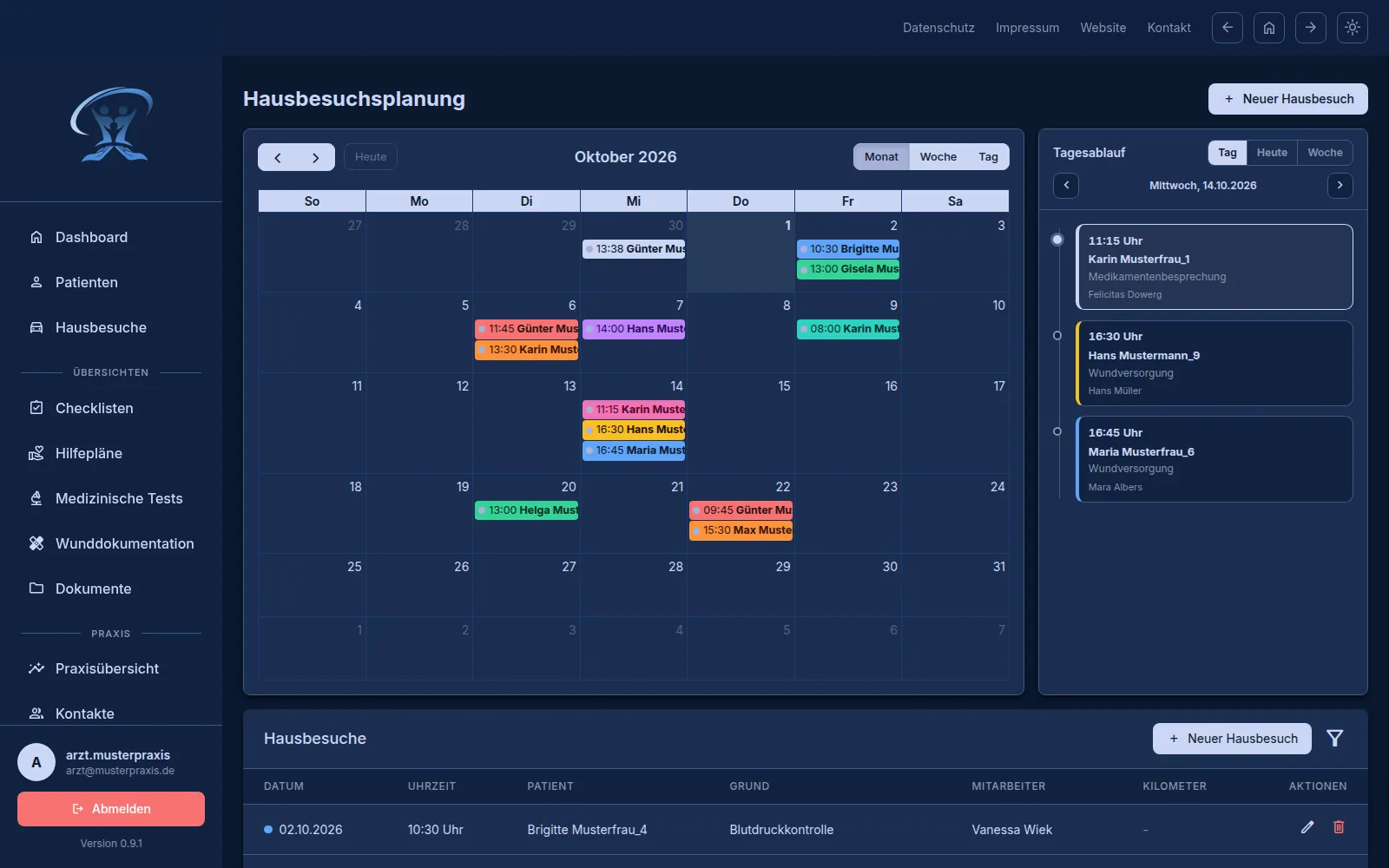Open Hausbesuche in the sidebar
The height and width of the screenshot is (868, 1389).
pyautogui.click(x=111, y=327)
